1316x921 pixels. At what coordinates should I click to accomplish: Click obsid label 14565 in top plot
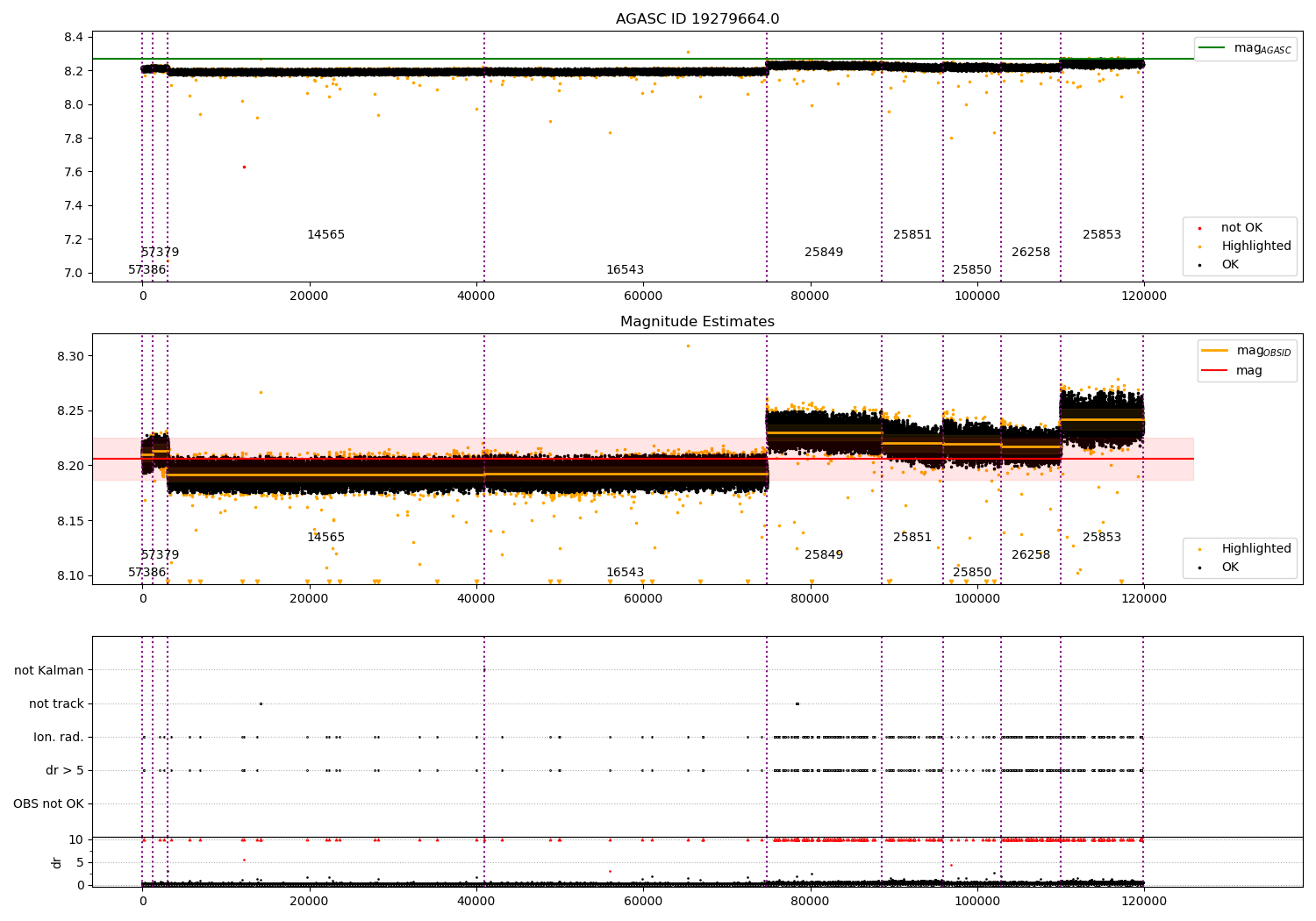325,235
